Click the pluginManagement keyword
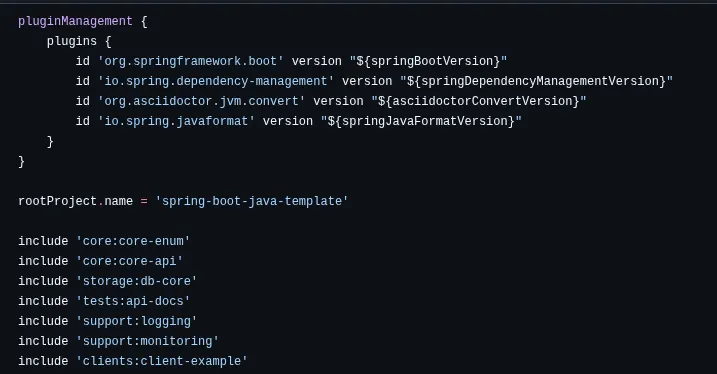Viewport: 717px width, 374px height. 75,21
